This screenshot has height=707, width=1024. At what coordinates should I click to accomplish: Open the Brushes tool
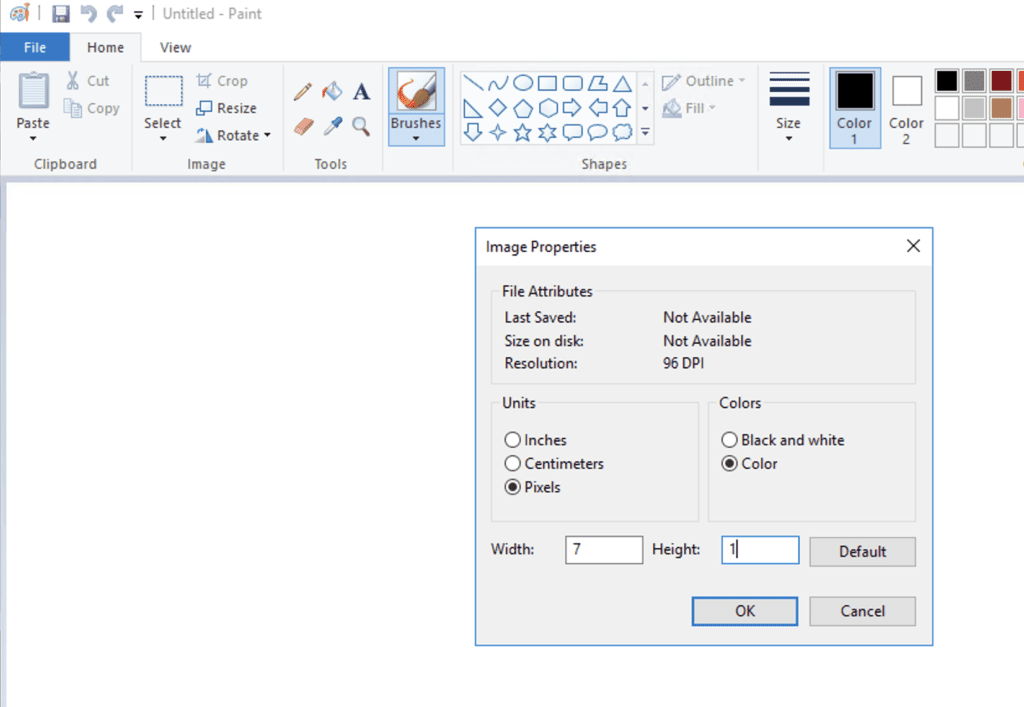coord(416,107)
